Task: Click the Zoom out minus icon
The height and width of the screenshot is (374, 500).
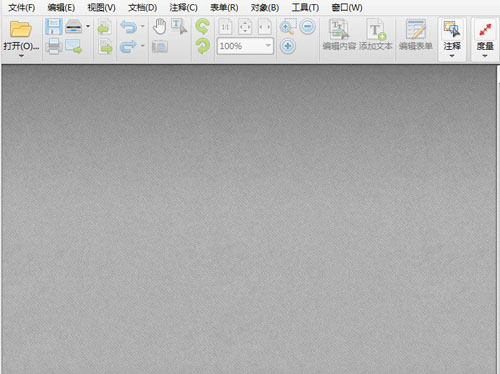Action: (307, 26)
